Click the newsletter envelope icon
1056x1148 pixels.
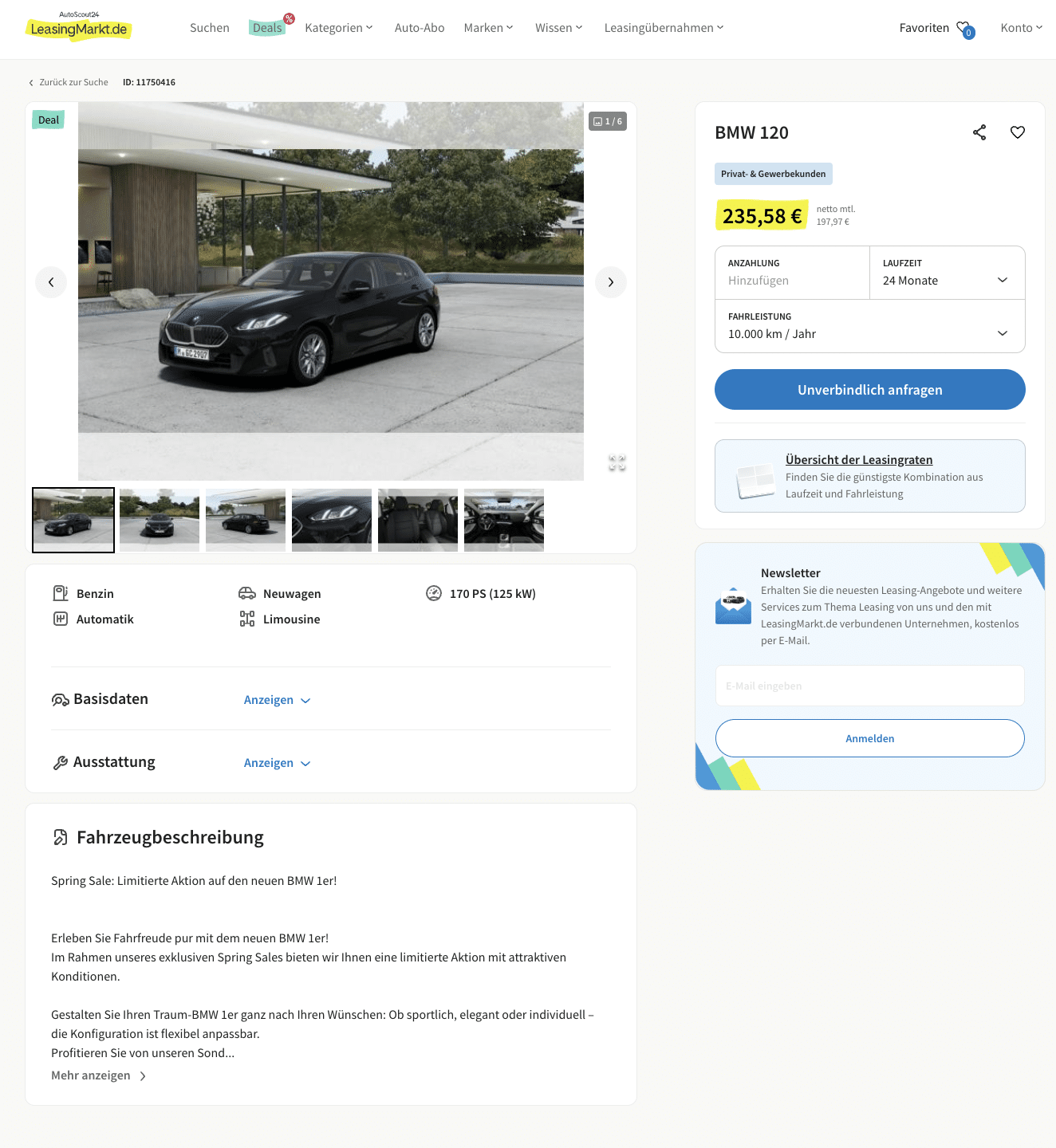[734, 606]
